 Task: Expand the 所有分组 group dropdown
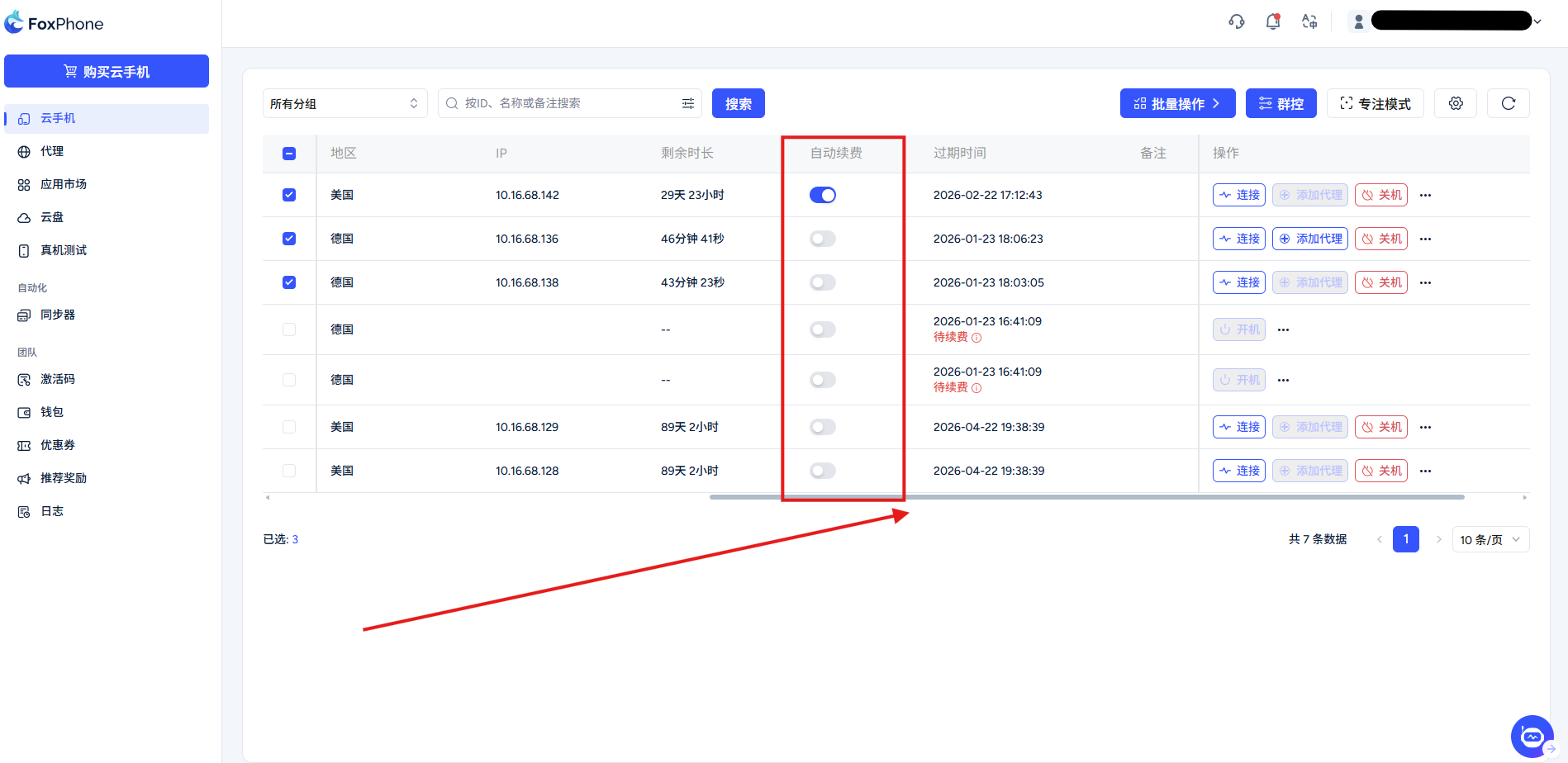point(344,103)
